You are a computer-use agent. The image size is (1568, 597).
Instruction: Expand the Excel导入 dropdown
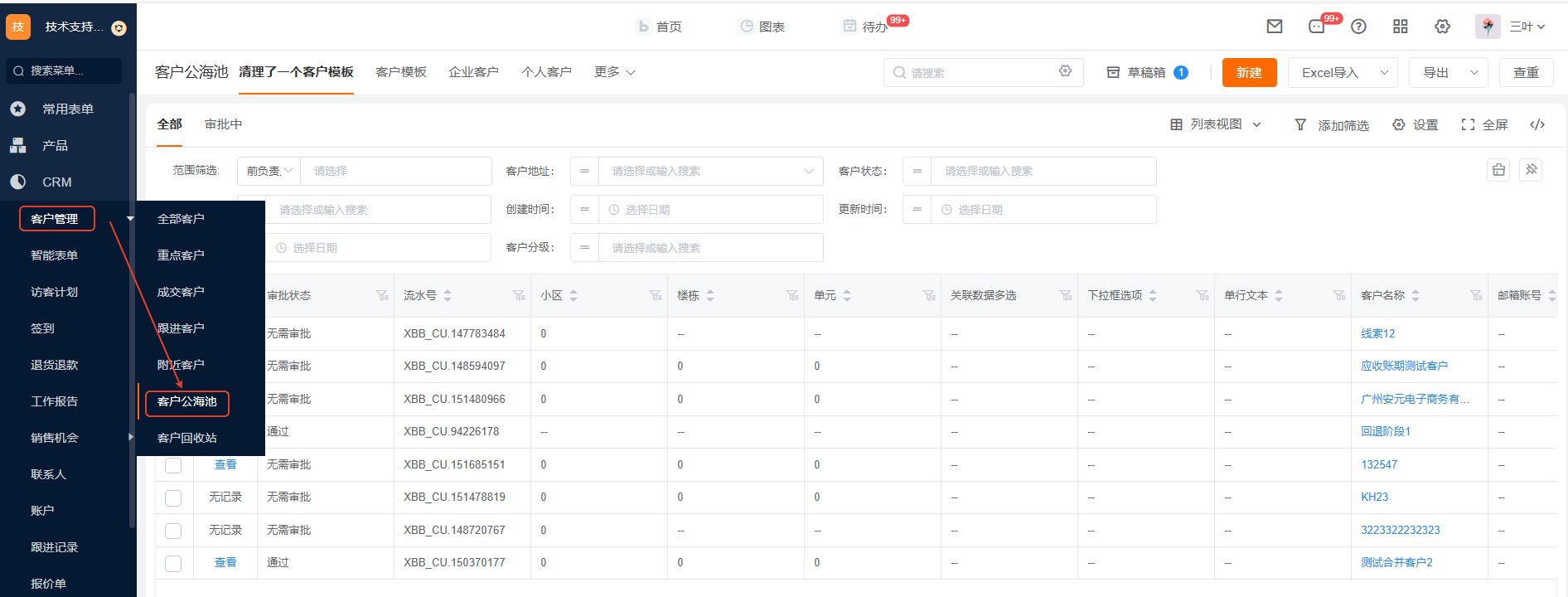[x=1384, y=73]
